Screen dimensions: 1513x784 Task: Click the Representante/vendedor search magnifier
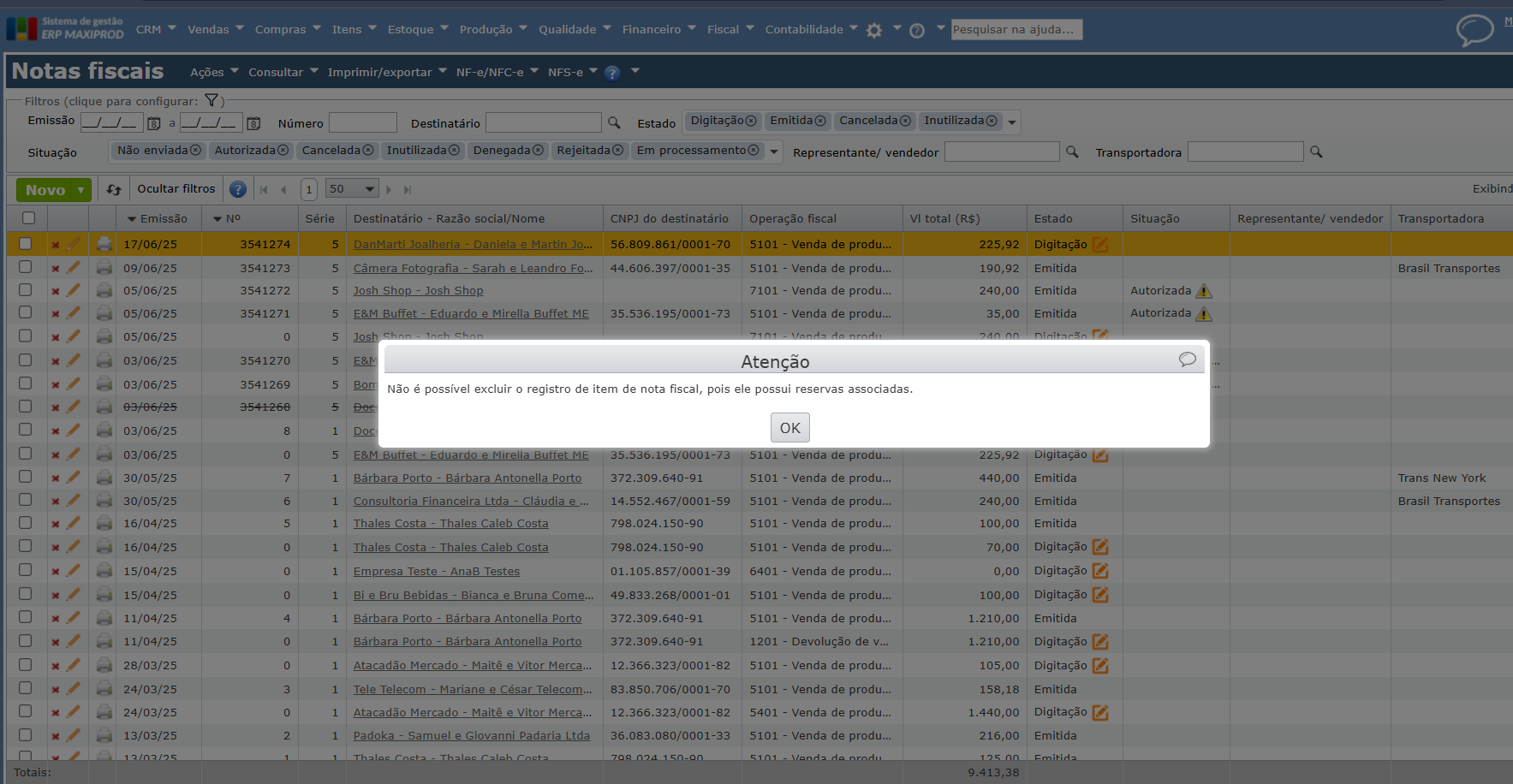pos(1071,152)
